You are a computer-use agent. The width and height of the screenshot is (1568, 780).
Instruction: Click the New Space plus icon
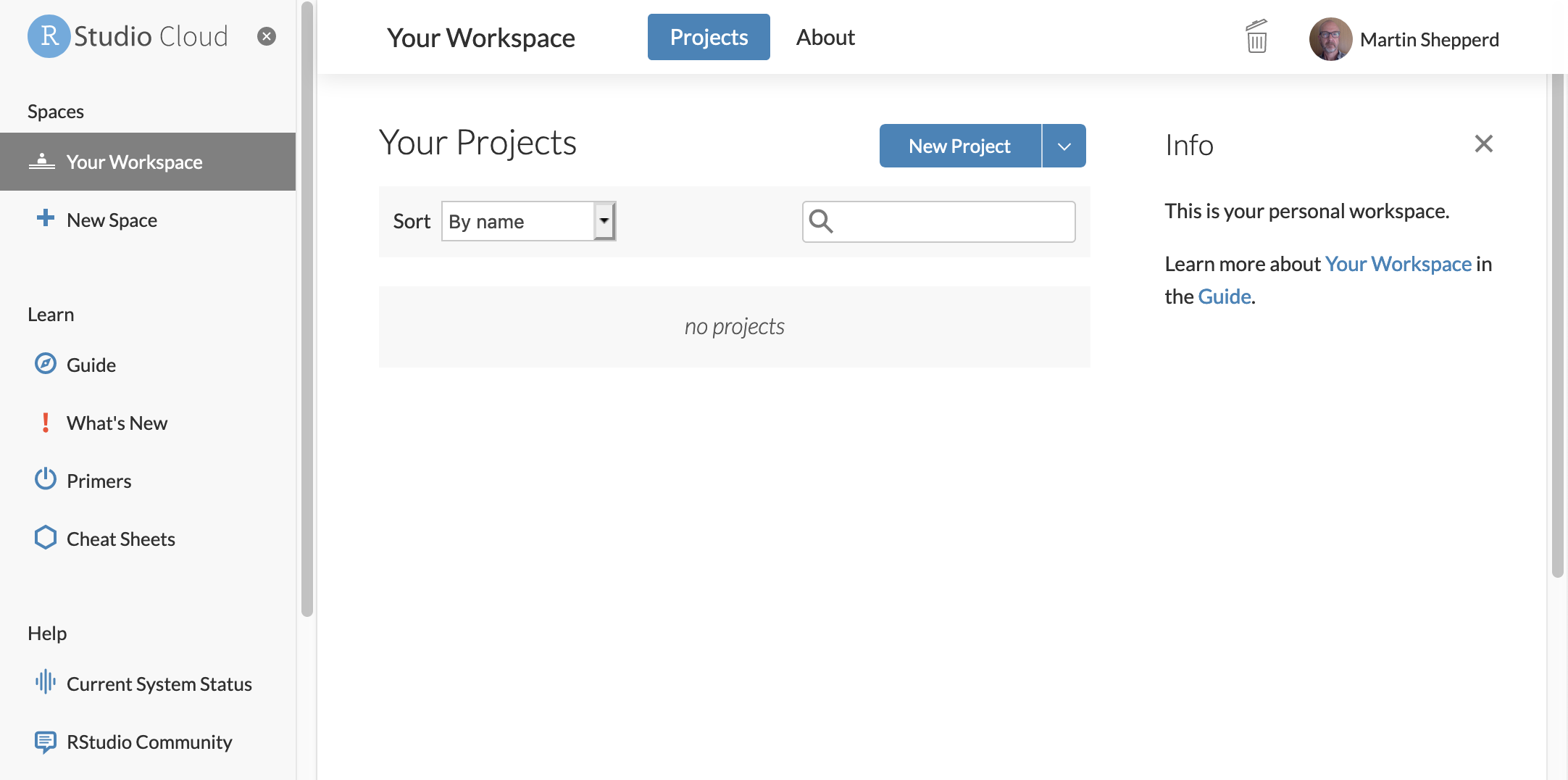46,218
